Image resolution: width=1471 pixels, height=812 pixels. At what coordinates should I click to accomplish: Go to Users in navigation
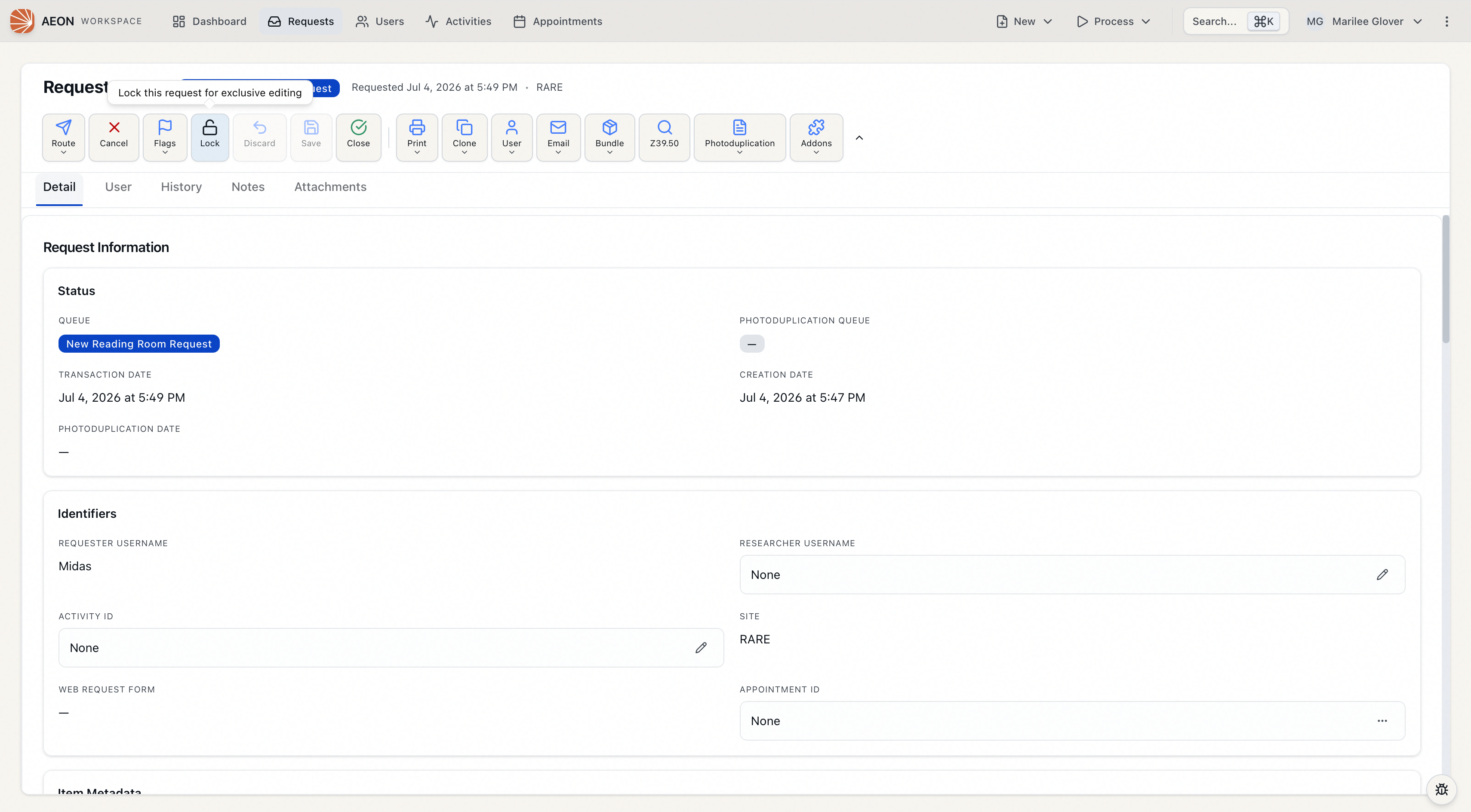[x=380, y=21]
